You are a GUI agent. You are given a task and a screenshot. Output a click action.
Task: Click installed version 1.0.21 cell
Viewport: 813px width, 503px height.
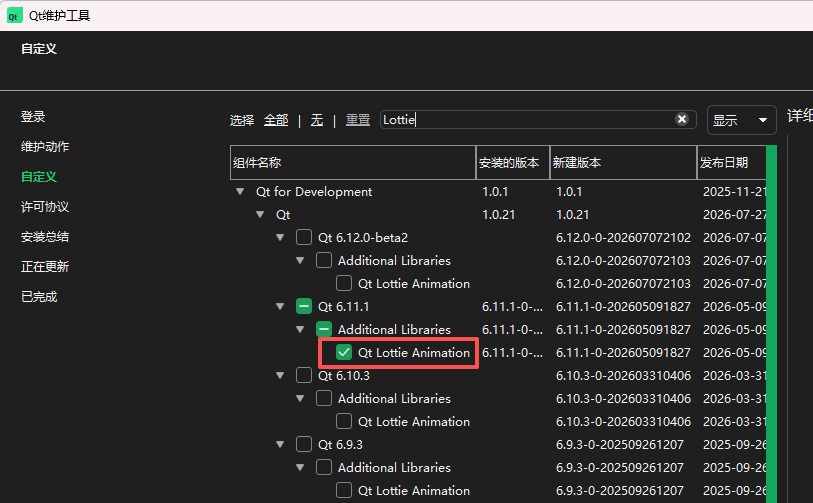499,215
